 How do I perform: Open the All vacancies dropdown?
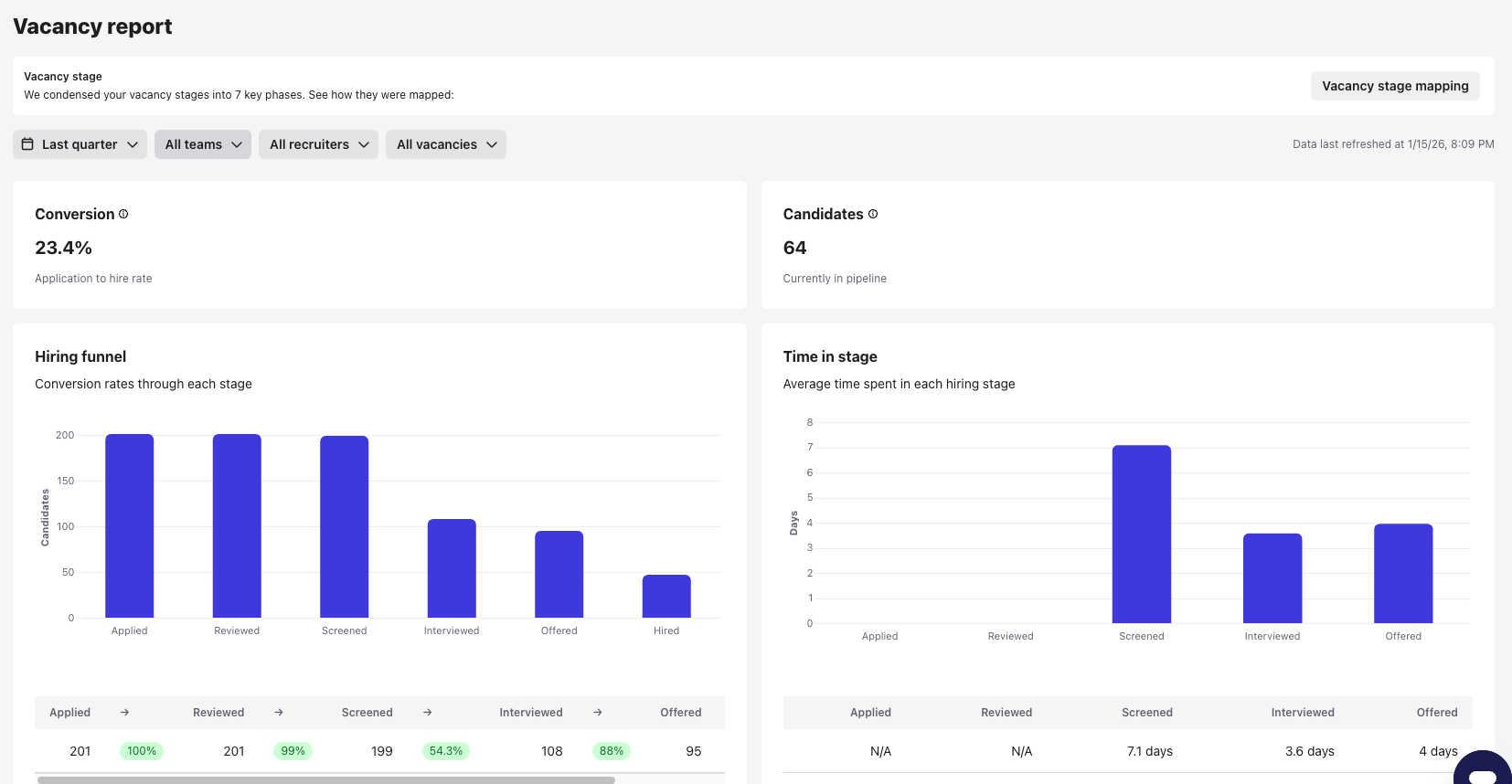pyautogui.click(x=446, y=144)
